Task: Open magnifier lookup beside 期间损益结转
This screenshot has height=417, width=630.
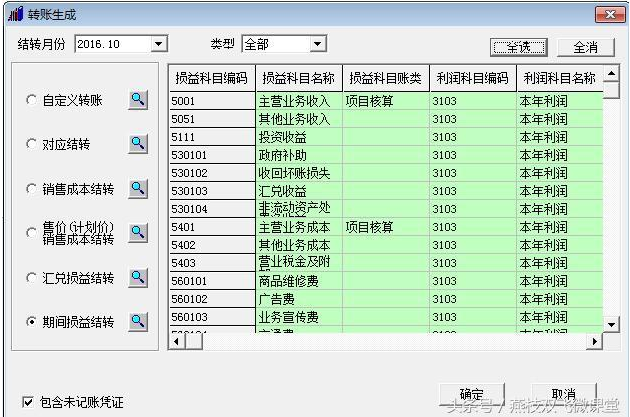Action: click(138, 322)
